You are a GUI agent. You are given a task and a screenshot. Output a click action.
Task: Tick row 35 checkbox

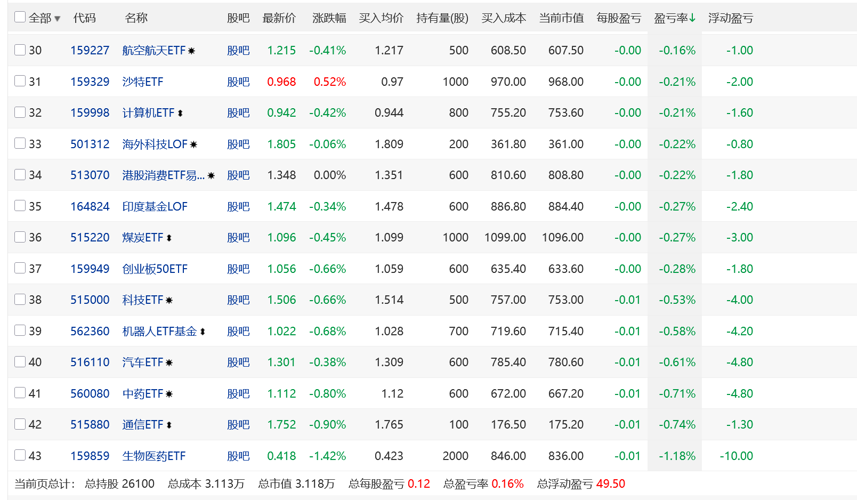[20, 205]
